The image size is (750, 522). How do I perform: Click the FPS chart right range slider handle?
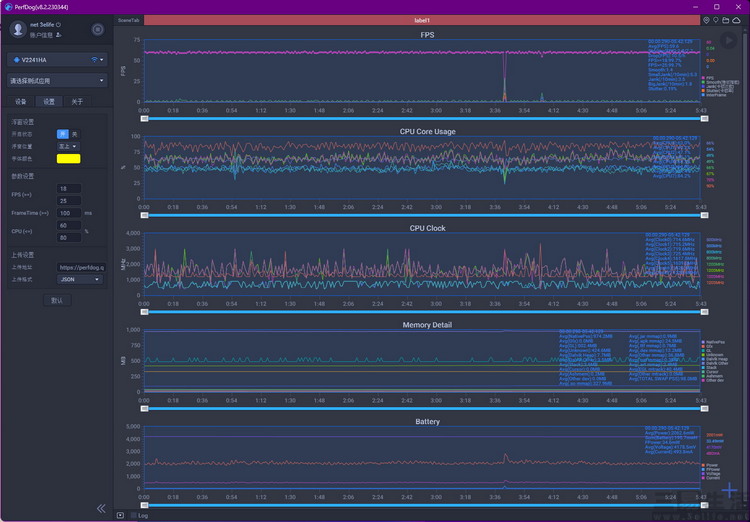point(705,119)
